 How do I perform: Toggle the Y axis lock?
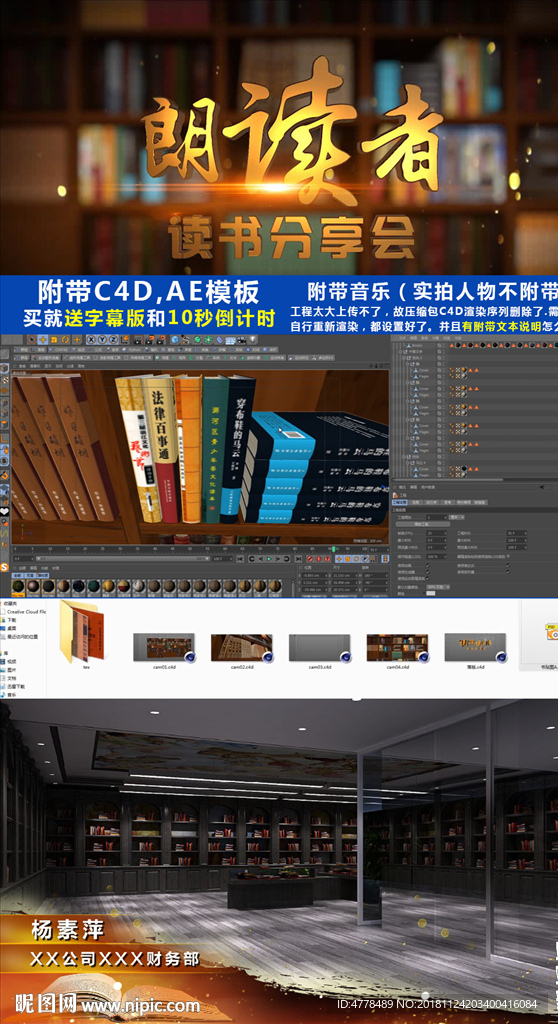103,340
